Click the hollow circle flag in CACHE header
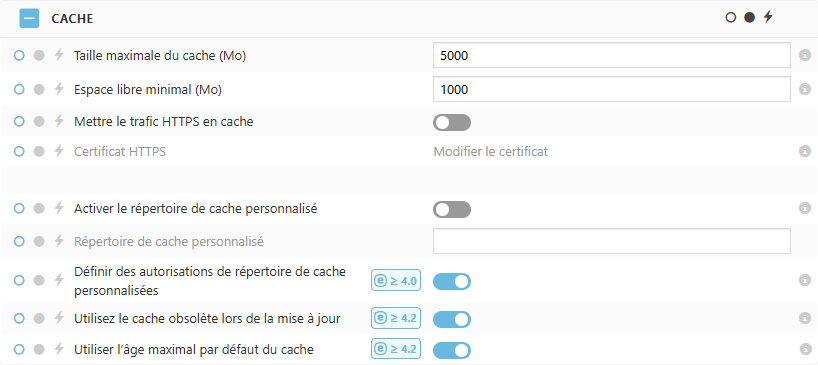Viewport: 818px width, 365px height. (730, 18)
